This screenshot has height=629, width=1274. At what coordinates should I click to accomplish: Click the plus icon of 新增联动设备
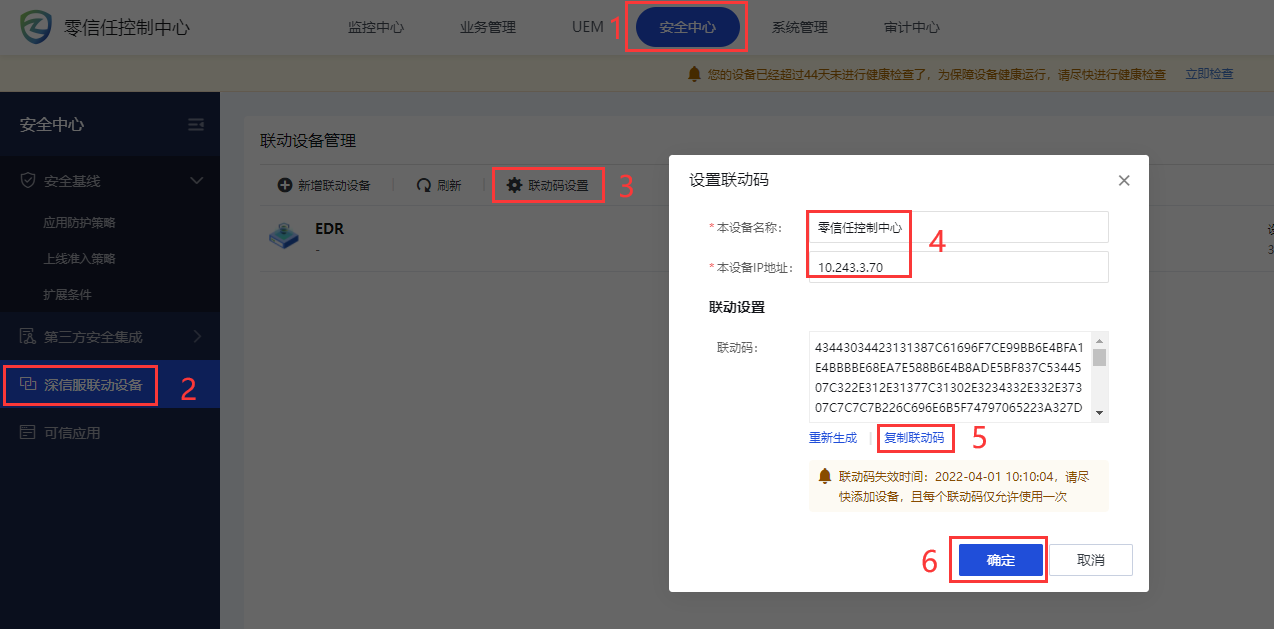[x=285, y=185]
